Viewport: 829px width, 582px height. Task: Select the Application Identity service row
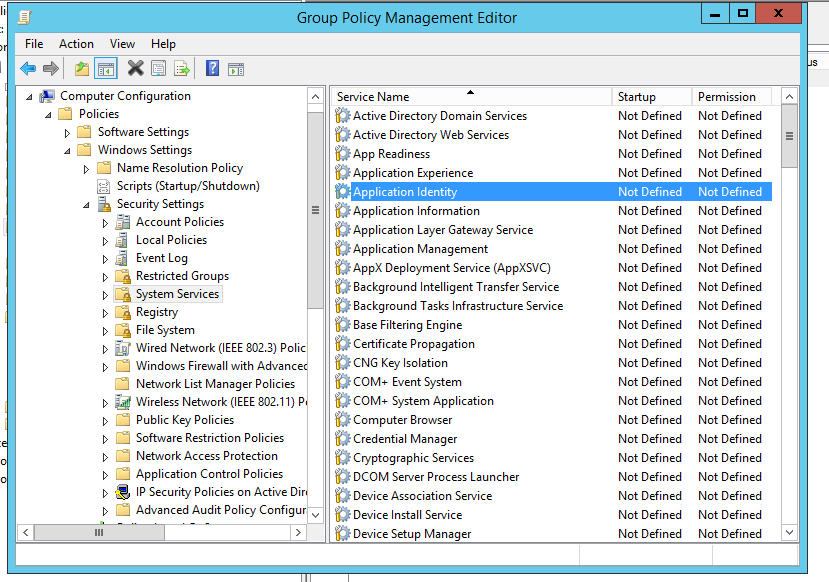pos(552,192)
